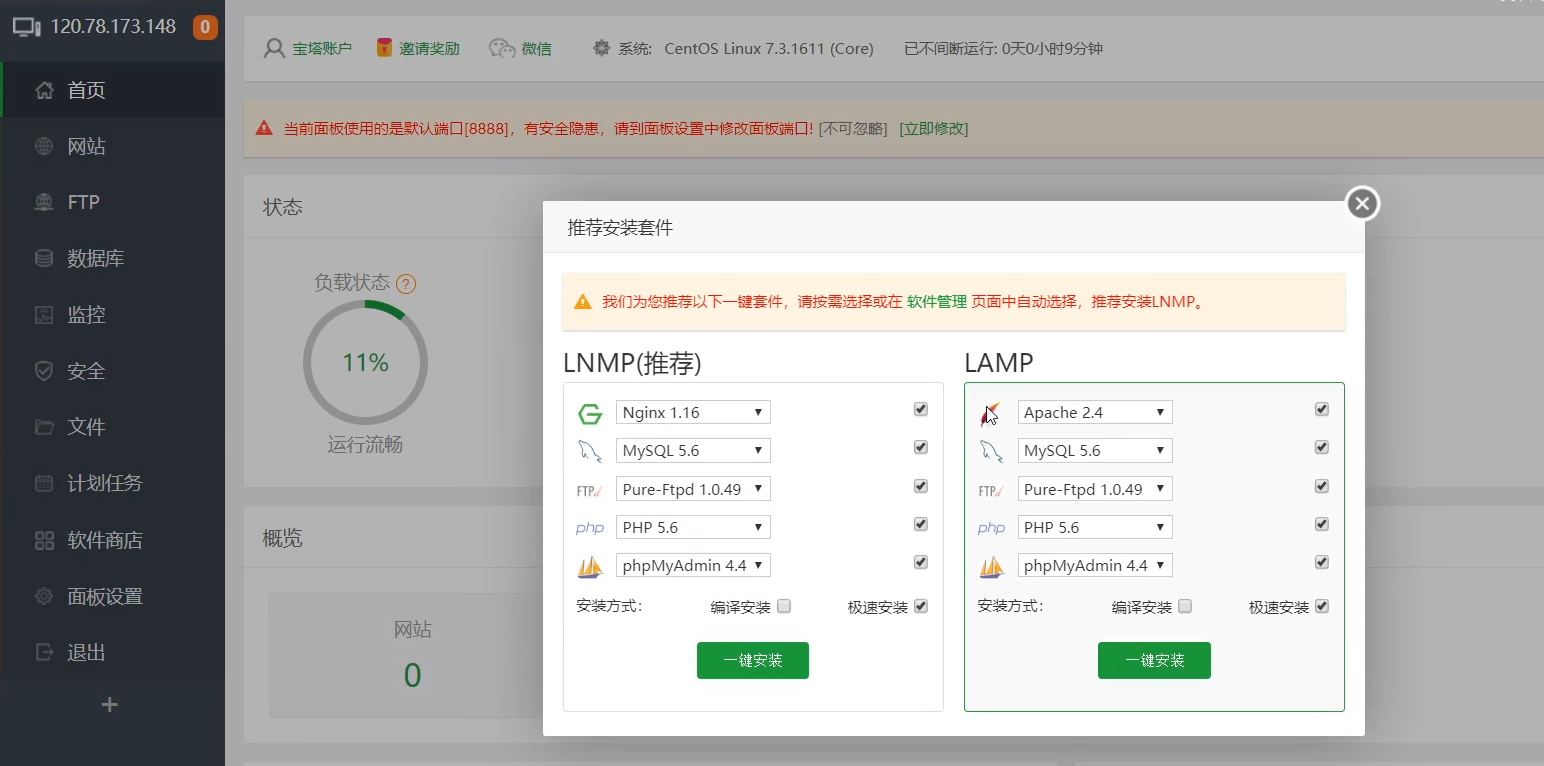Open MySQL 5.6 dropdown in LNMP
Viewport: 1544px width, 766px height.
pyautogui.click(x=693, y=450)
